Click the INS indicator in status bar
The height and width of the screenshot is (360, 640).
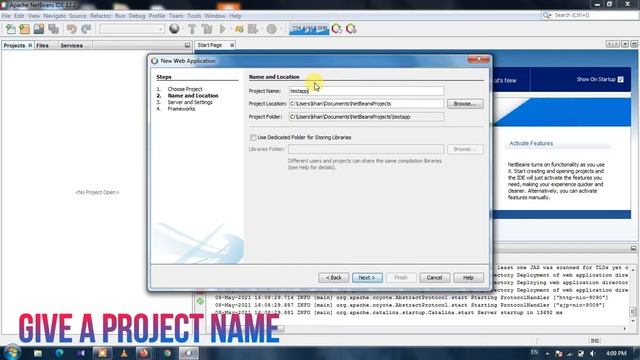595,341
